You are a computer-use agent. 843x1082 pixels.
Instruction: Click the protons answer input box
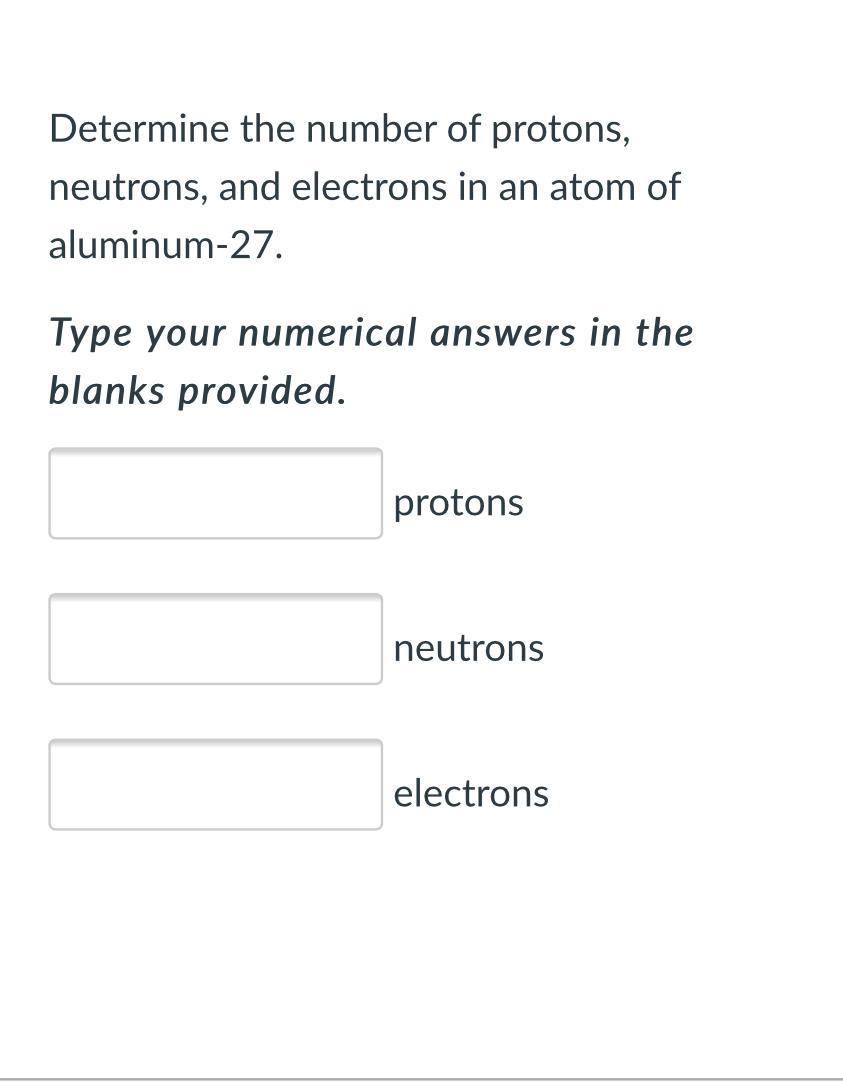click(215, 493)
